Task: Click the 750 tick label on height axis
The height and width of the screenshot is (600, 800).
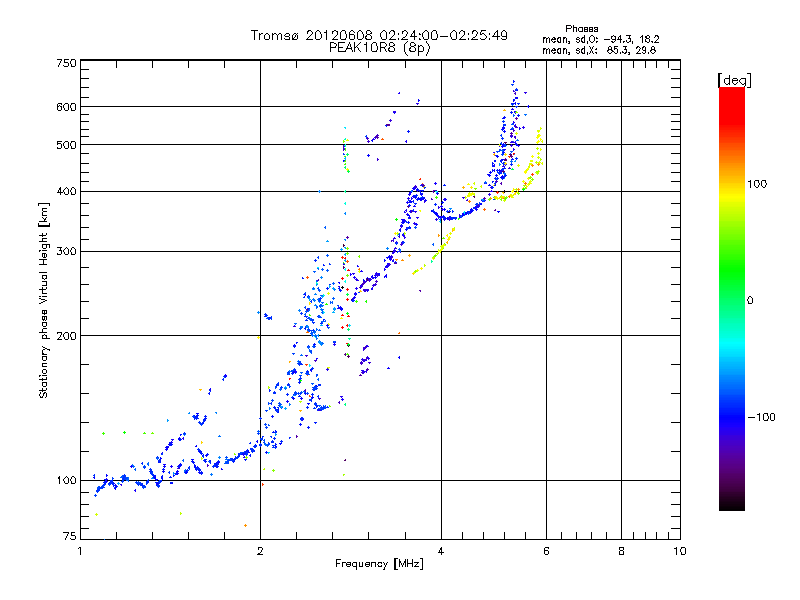Action: click(66, 63)
